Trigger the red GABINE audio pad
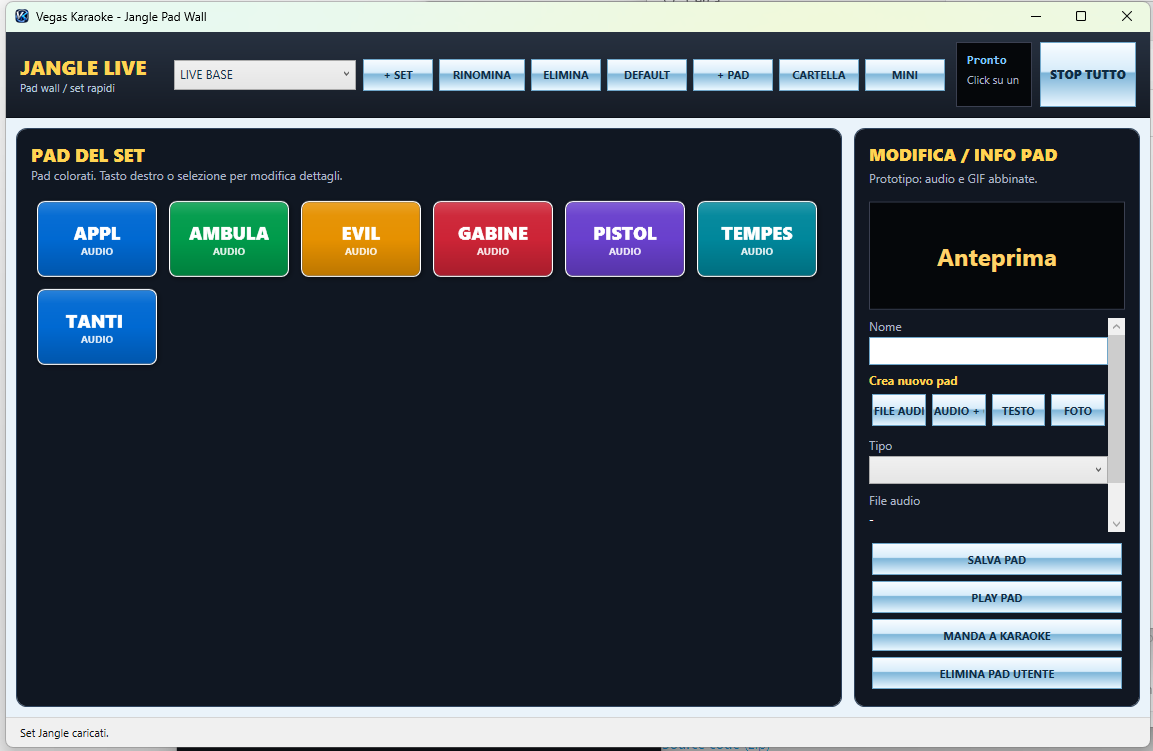The width and height of the screenshot is (1153, 751). coord(493,239)
